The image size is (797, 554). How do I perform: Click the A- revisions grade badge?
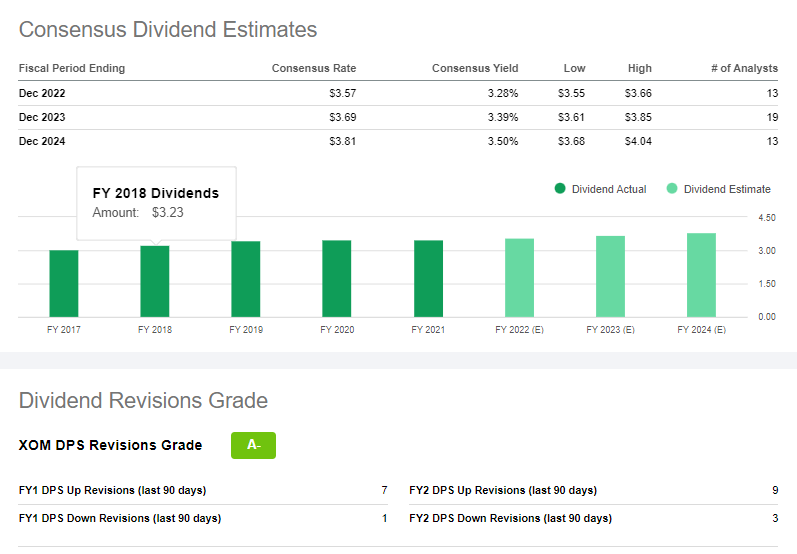point(253,445)
